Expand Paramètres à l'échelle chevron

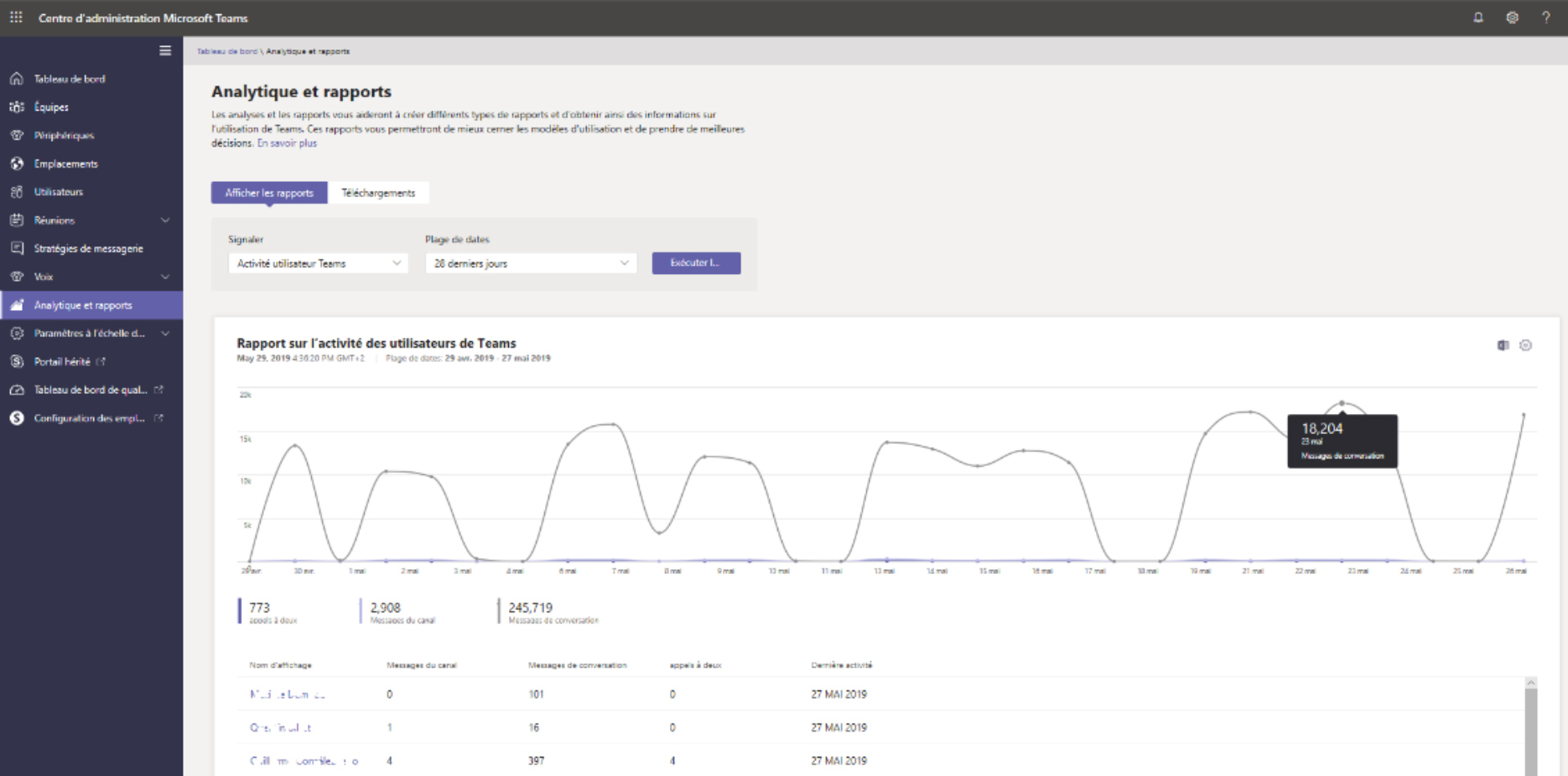click(165, 334)
